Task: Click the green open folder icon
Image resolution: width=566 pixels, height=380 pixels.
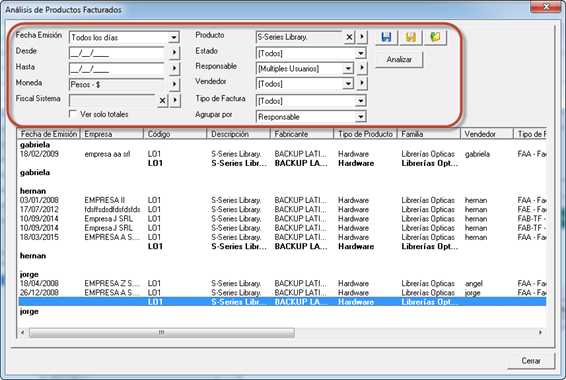Action: (435, 37)
